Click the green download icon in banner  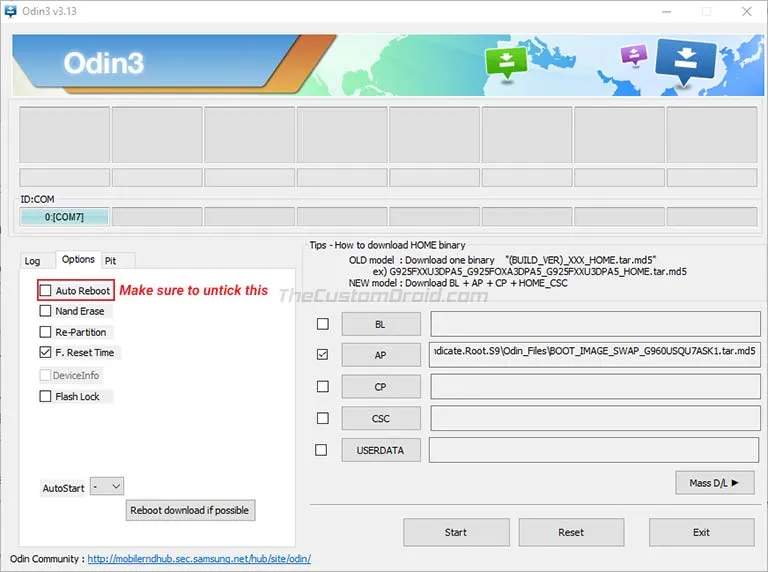[x=506, y=61]
